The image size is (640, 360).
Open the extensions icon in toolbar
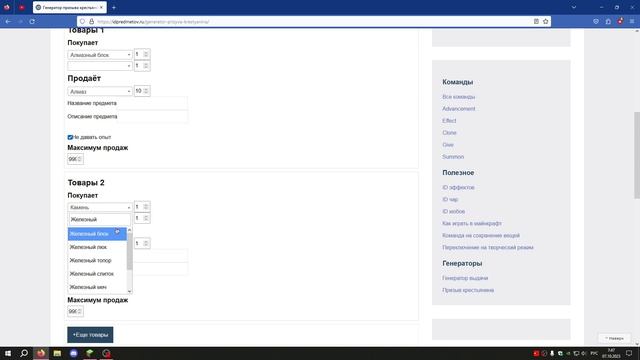pos(608,21)
